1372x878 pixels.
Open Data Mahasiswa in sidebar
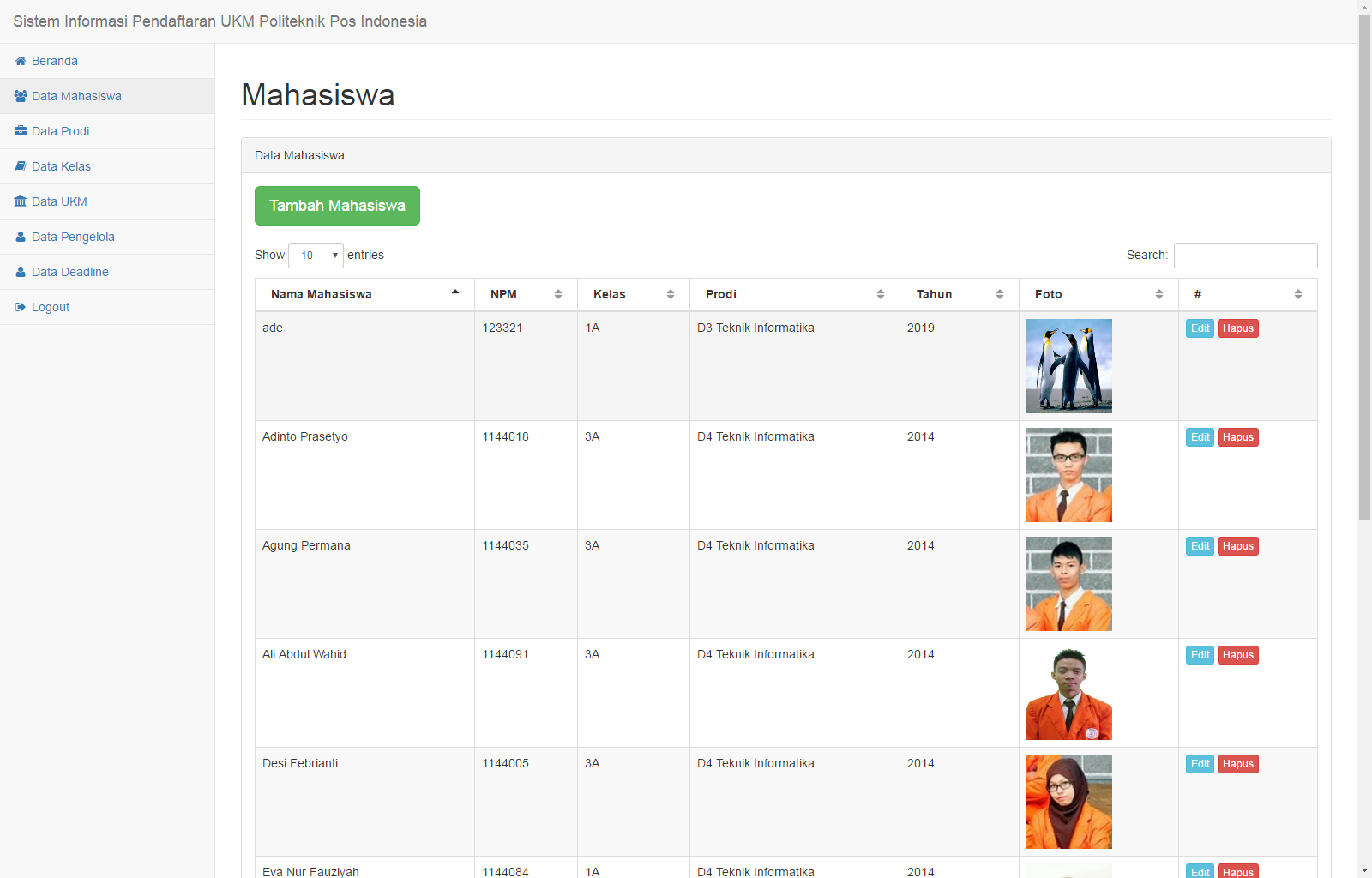point(107,96)
